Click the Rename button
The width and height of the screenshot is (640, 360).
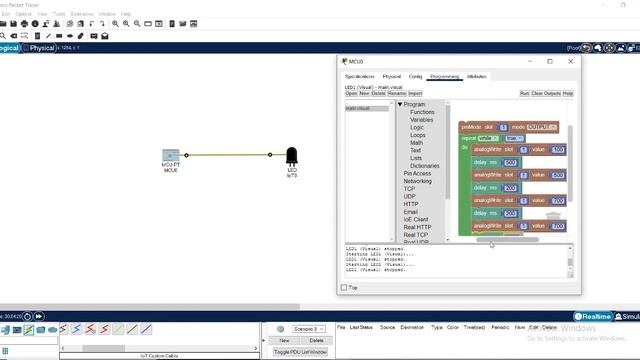click(397, 93)
